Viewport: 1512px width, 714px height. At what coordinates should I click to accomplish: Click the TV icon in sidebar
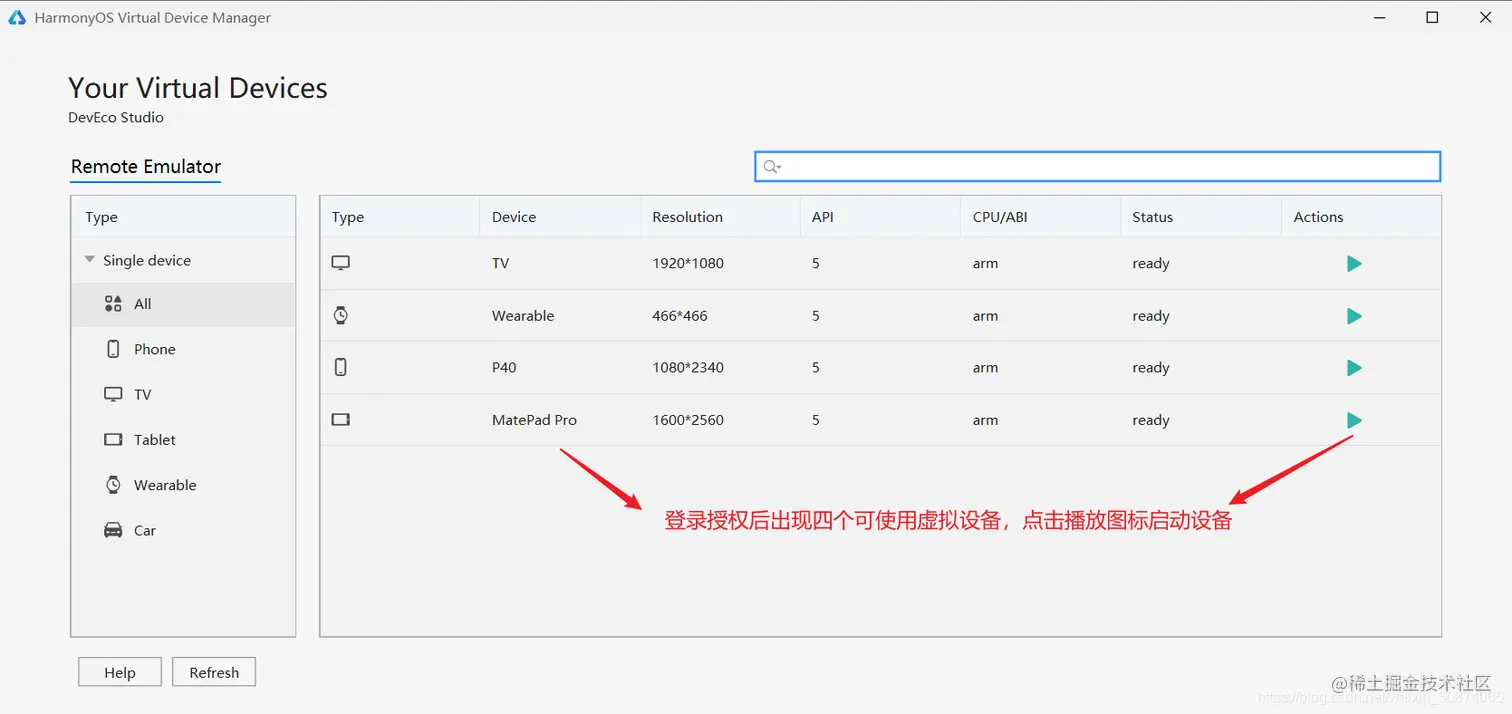[113, 394]
